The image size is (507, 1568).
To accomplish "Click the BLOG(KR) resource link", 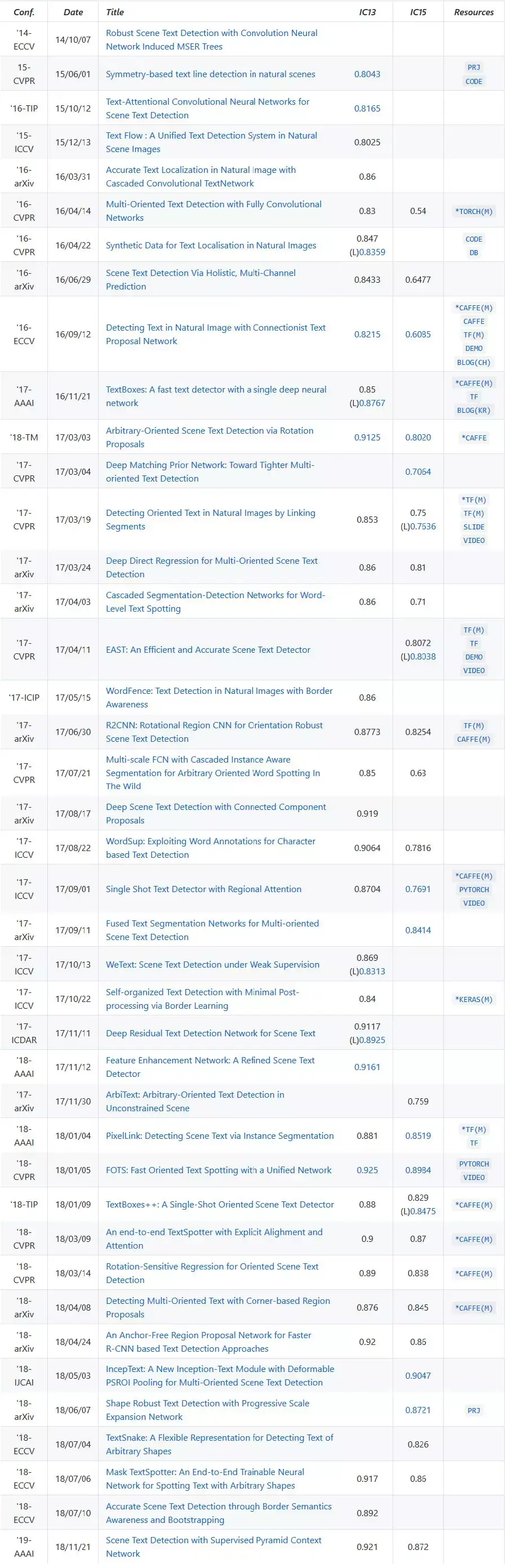I will (x=473, y=411).
